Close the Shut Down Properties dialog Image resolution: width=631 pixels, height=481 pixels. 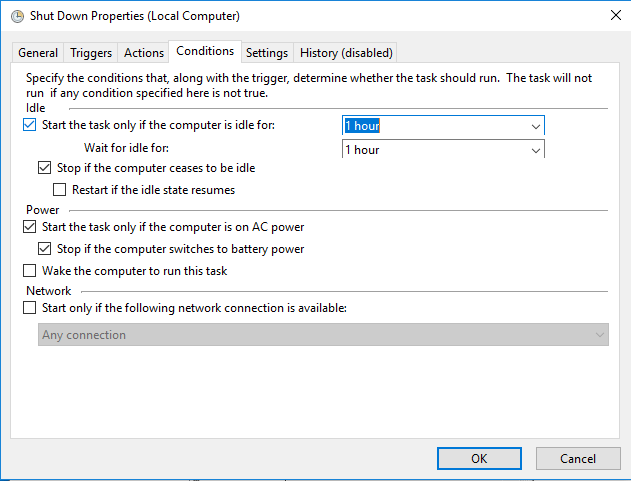tap(615, 15)
